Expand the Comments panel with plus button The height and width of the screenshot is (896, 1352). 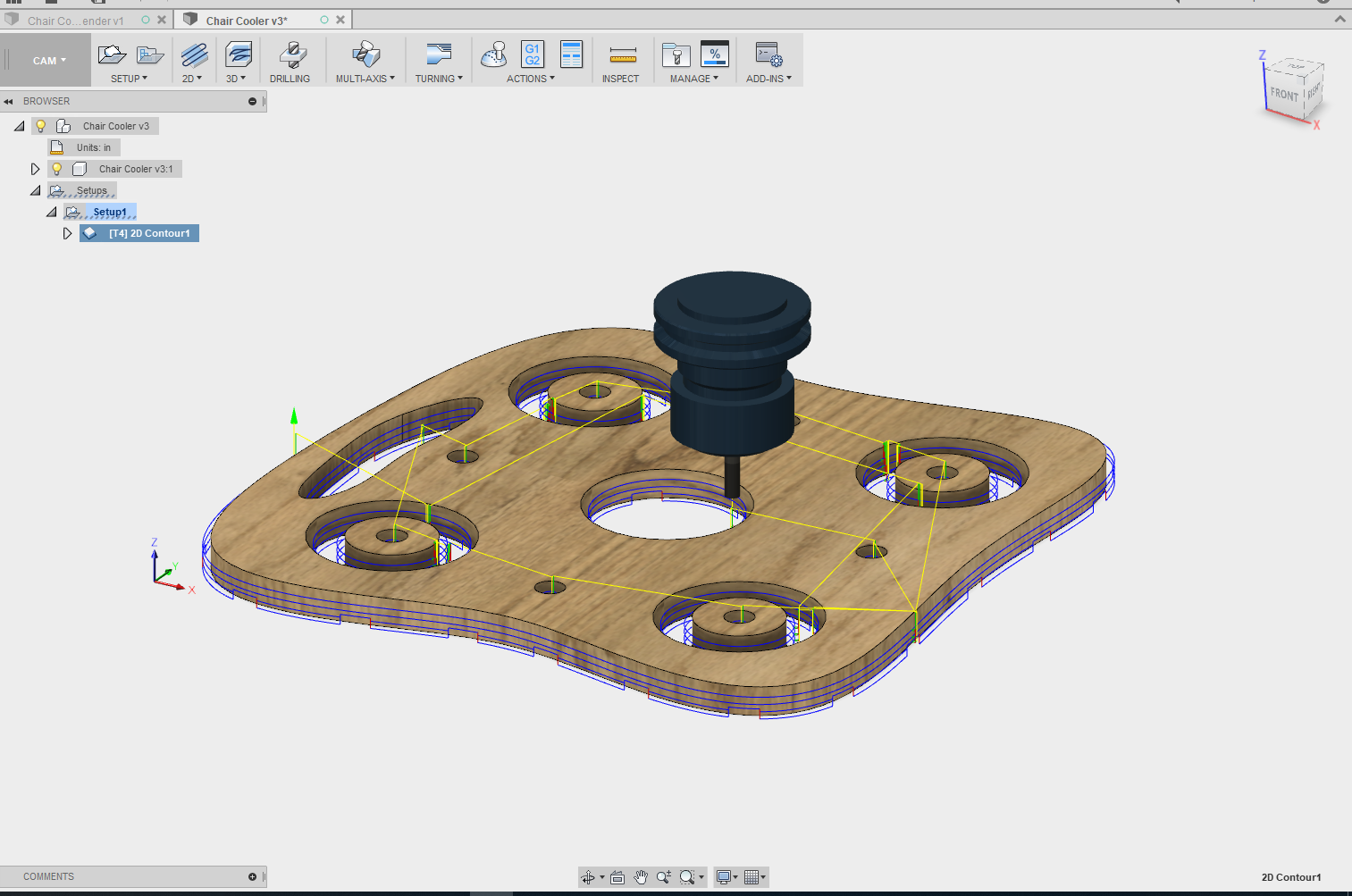click(x=252, y=877)
